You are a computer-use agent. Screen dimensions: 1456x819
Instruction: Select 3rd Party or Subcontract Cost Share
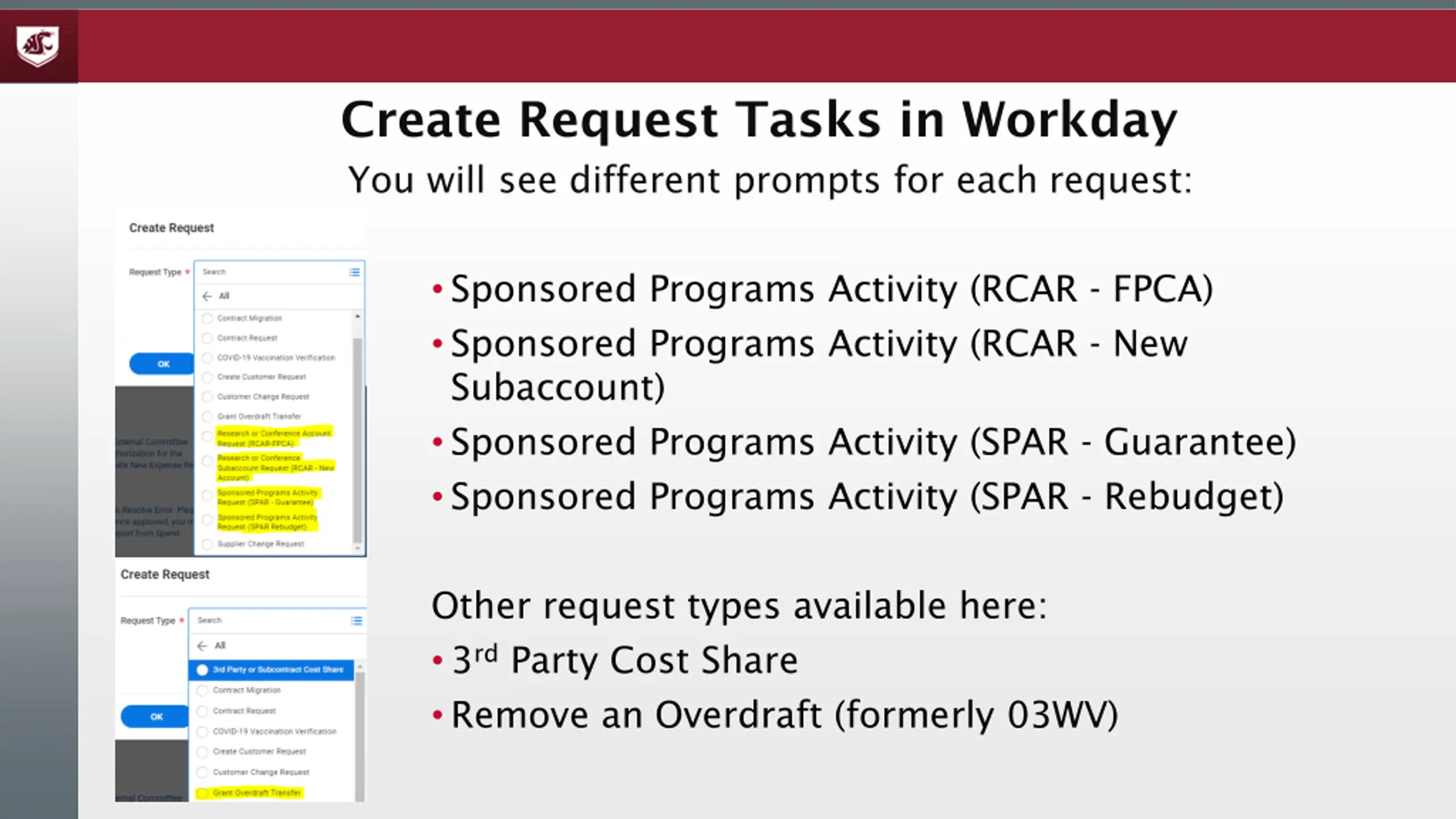pos(271,670)
